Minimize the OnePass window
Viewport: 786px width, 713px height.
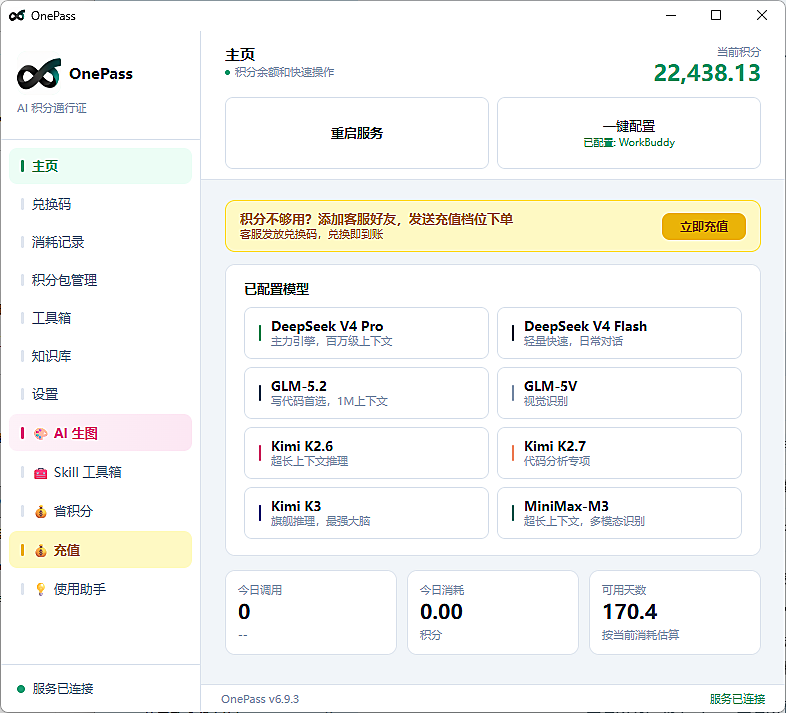671,16
